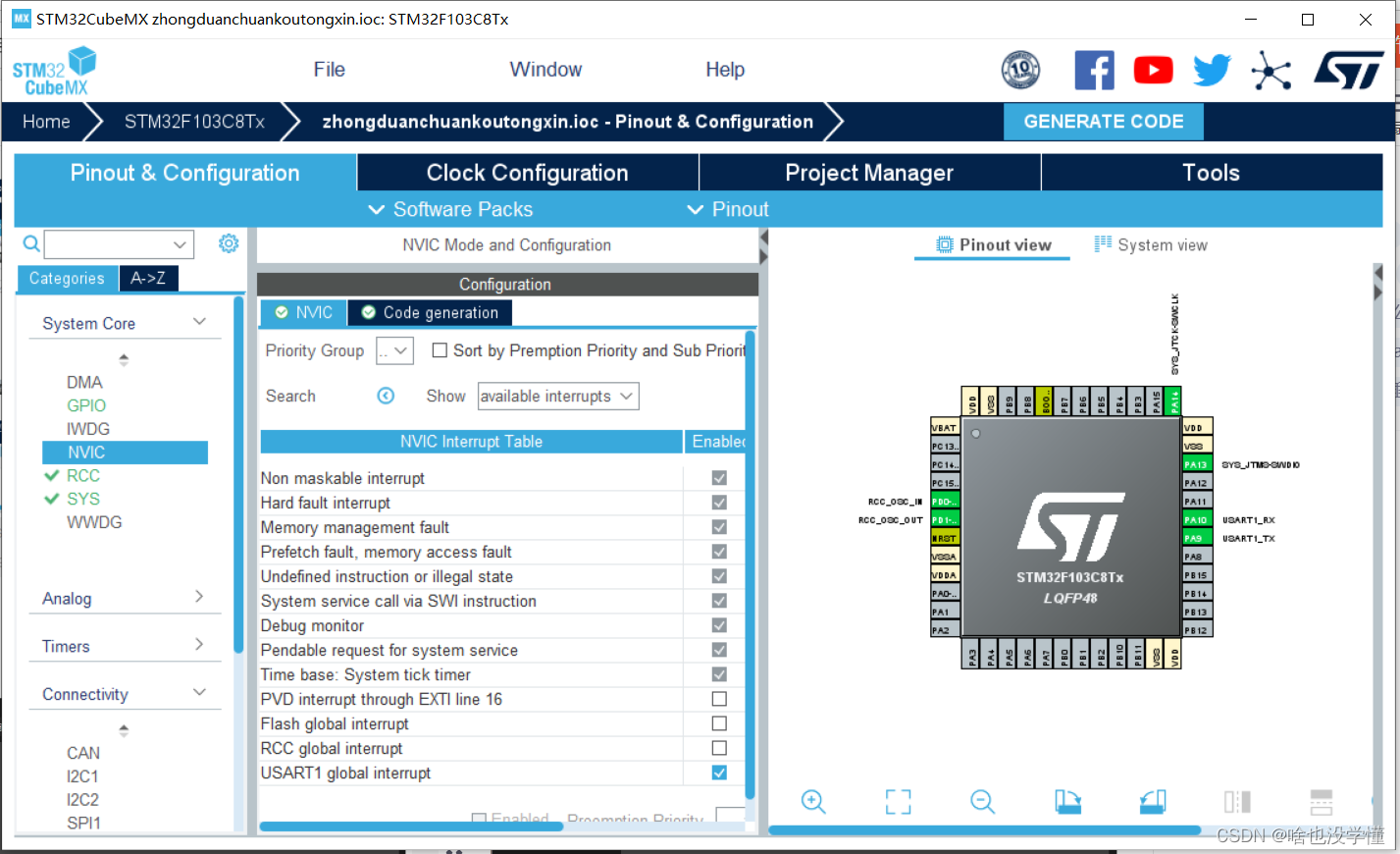The image size is (1400, 854).
Task: Zoom in on the chip pinout
Action: click(813, 802)
